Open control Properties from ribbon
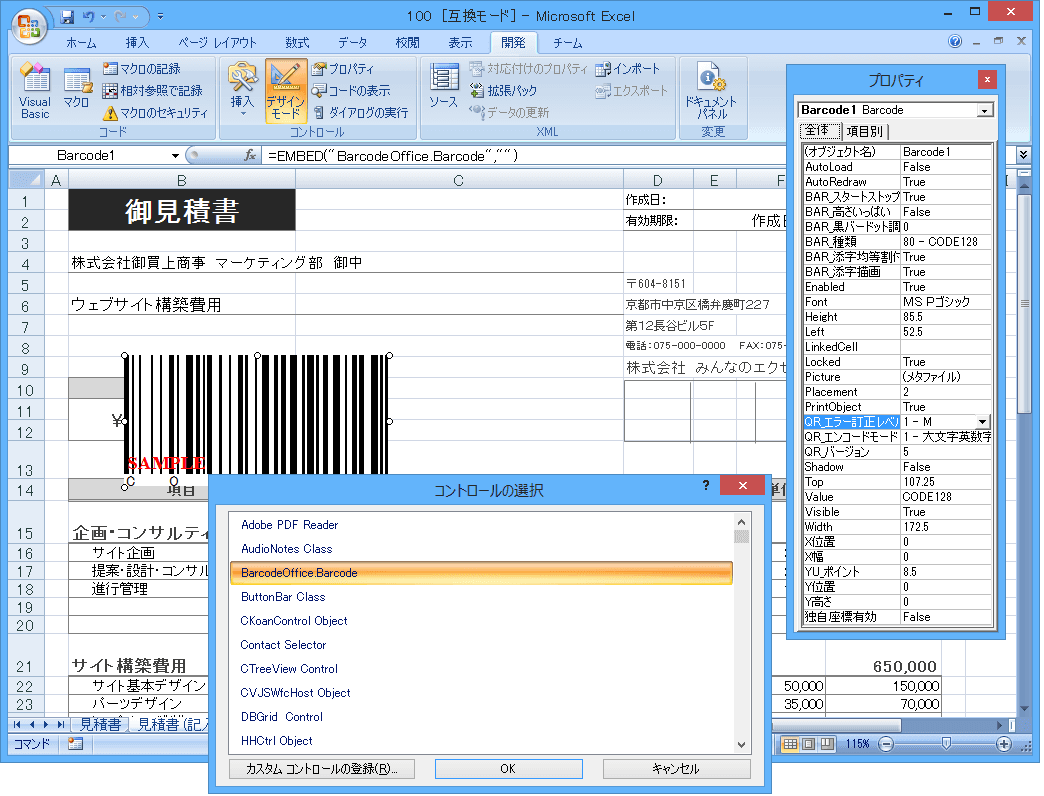Screen dimensions: 1044x796 point(343,69)
